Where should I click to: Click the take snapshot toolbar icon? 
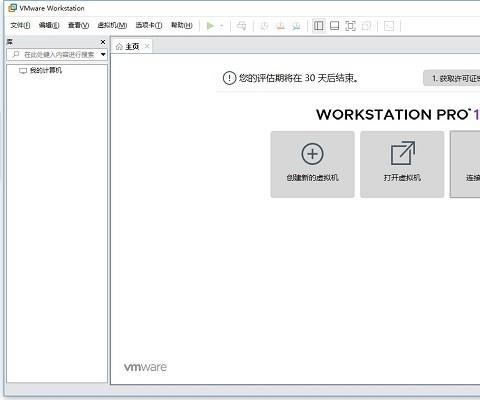pyautogui.click(x=264, y=26)
